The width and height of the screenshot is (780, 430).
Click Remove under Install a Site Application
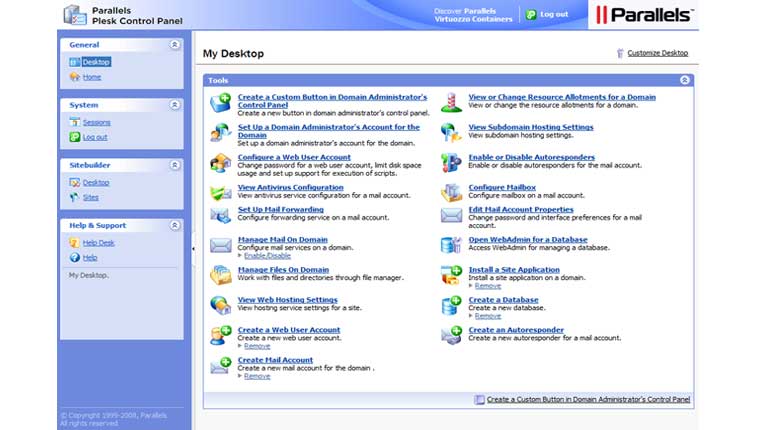click(x=488, y=286)
